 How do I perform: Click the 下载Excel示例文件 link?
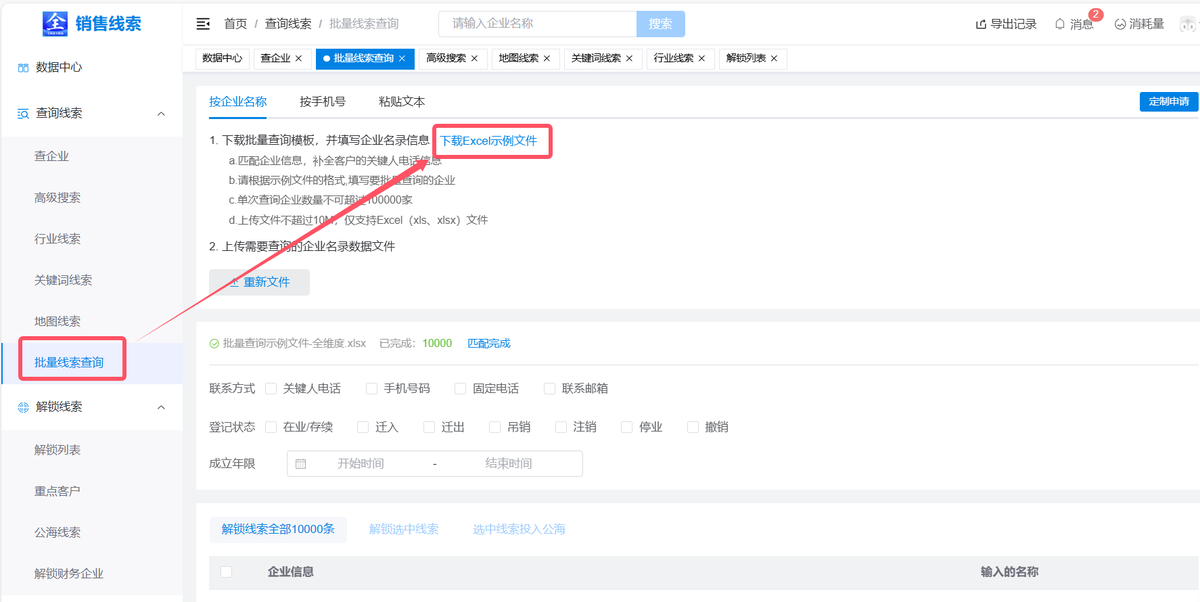(x=489, y=141)
